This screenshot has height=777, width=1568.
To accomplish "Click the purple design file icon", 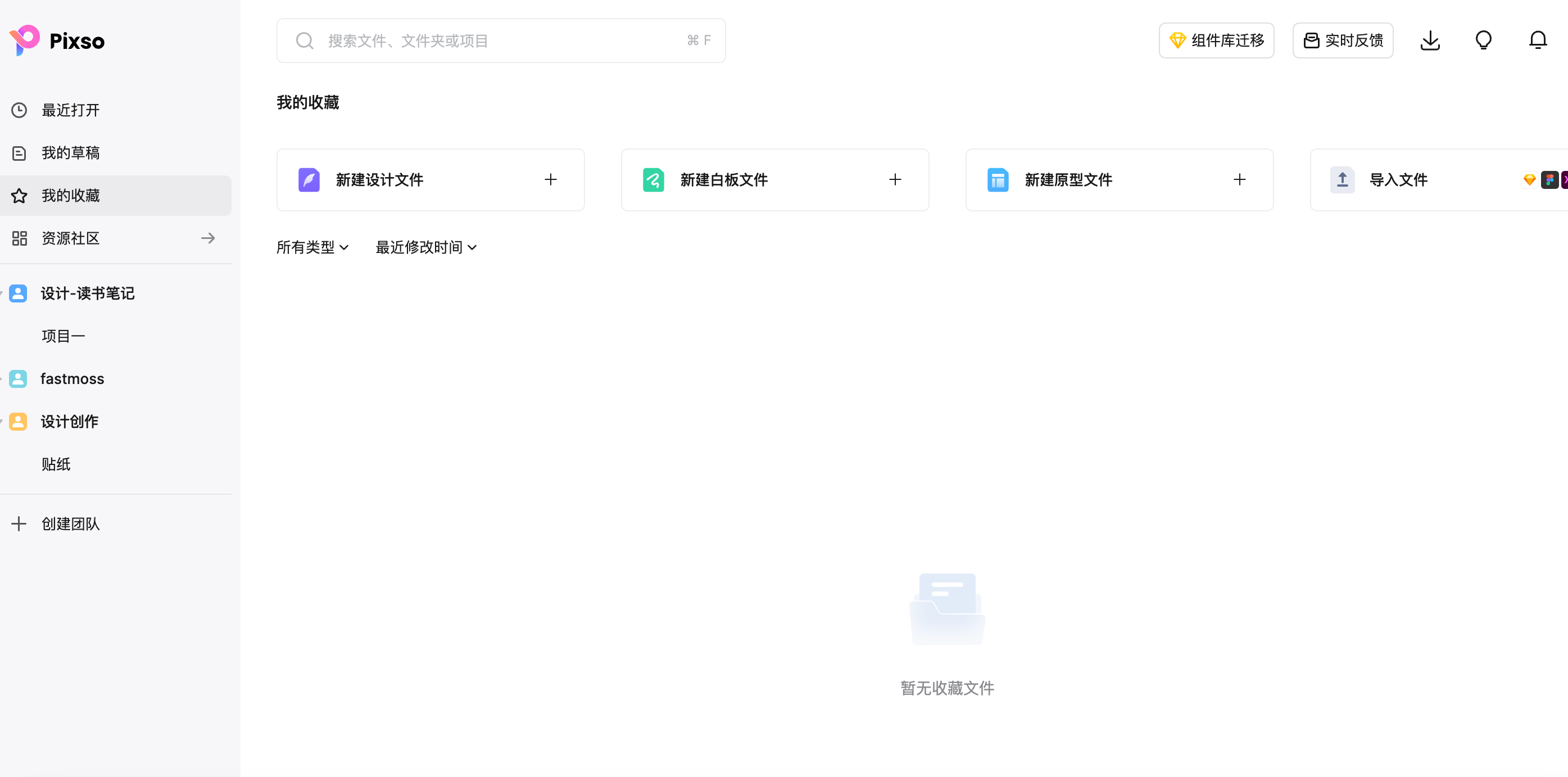I will (x=309, y=180).
